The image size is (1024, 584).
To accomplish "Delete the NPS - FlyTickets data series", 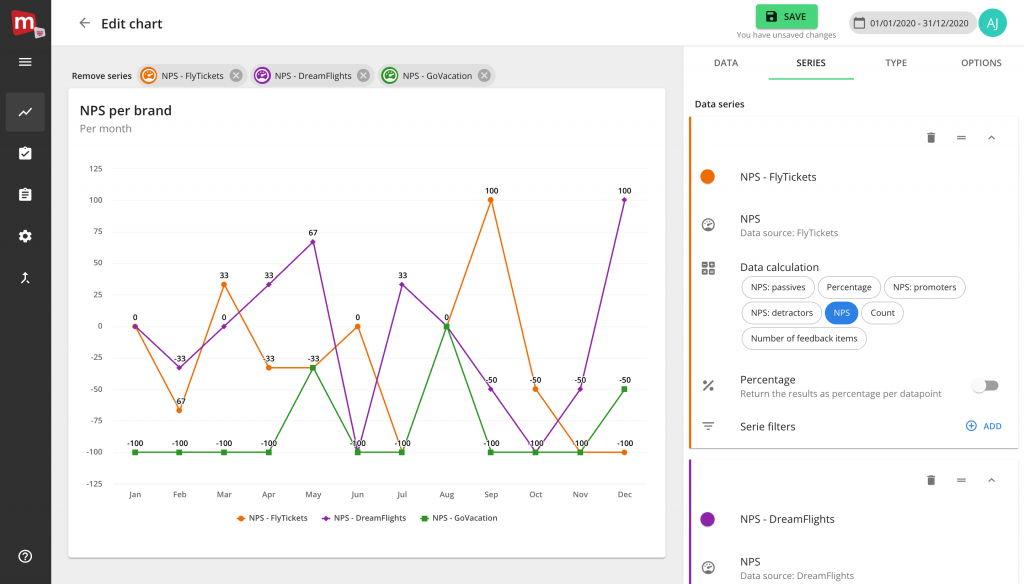I will (931, 138).
